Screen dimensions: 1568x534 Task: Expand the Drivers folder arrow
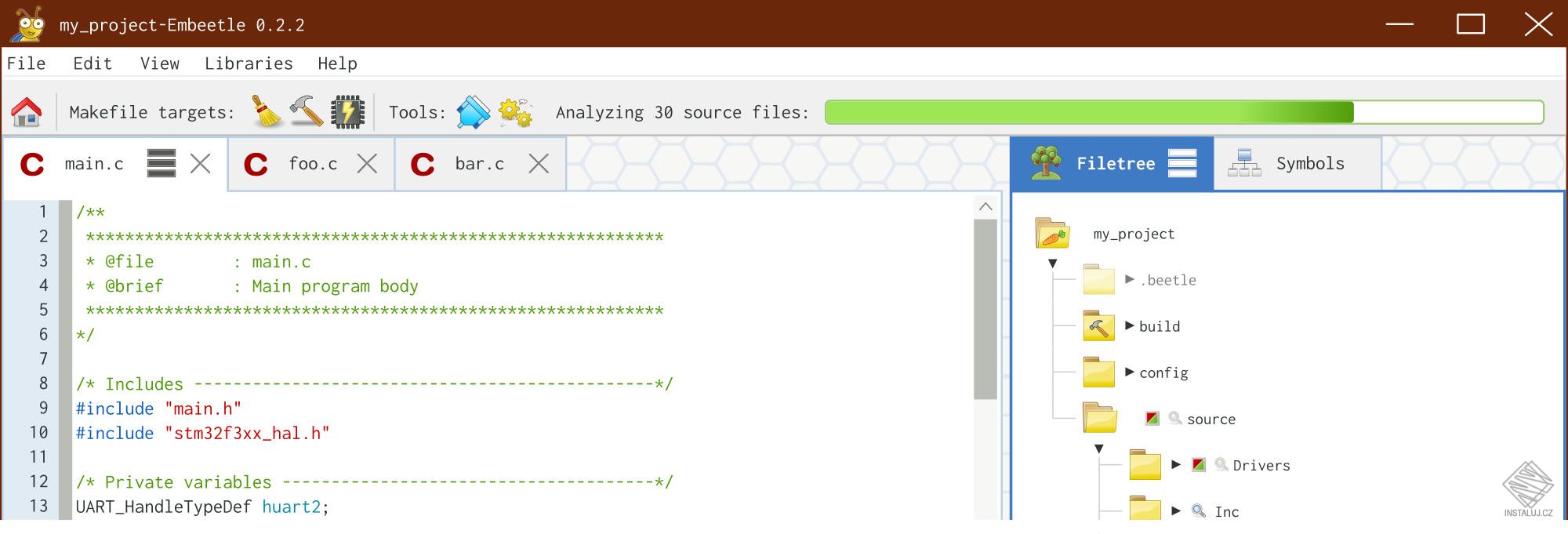point(1175,464)
